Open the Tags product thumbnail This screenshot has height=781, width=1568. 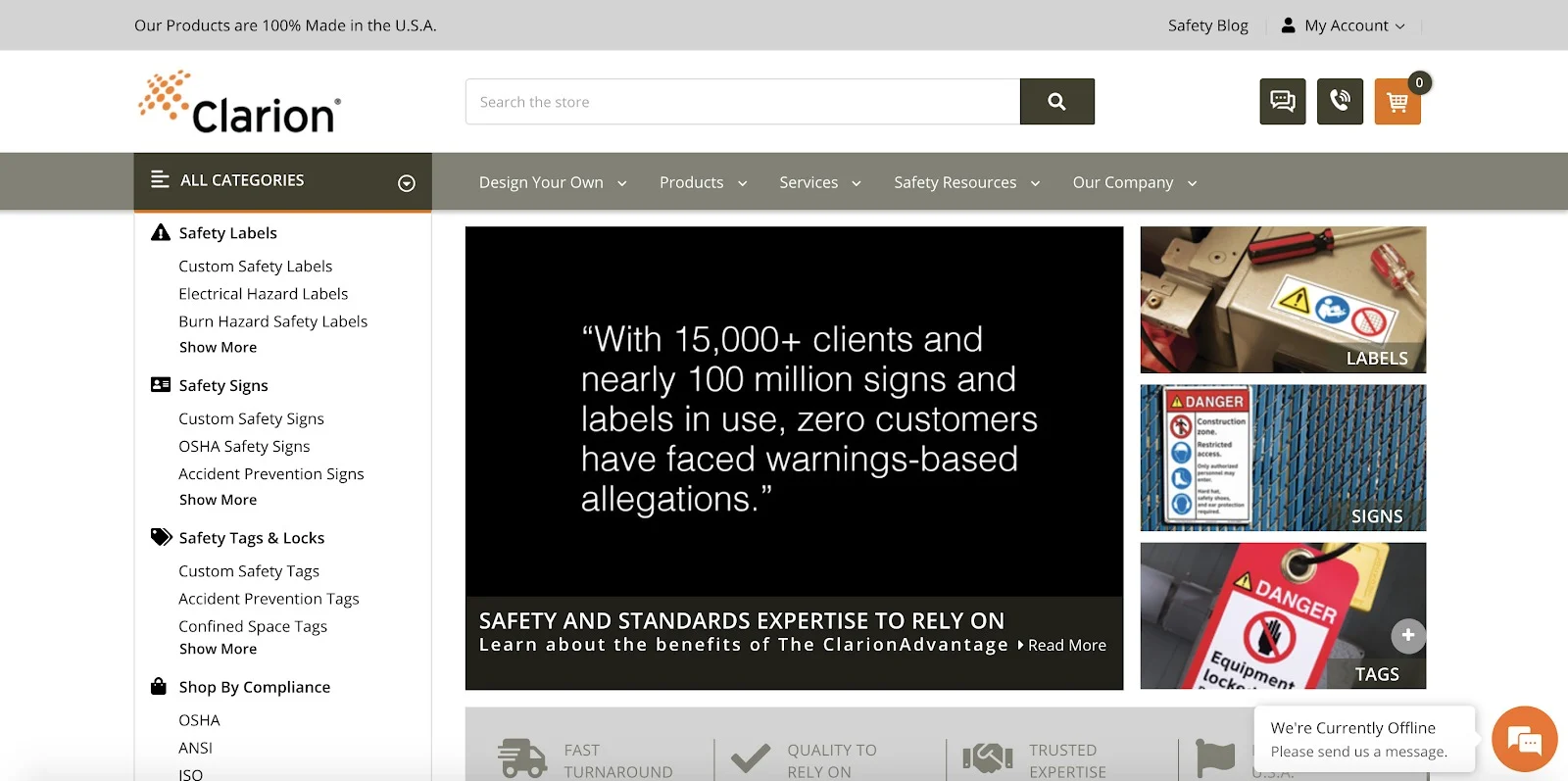point(1283,616)
